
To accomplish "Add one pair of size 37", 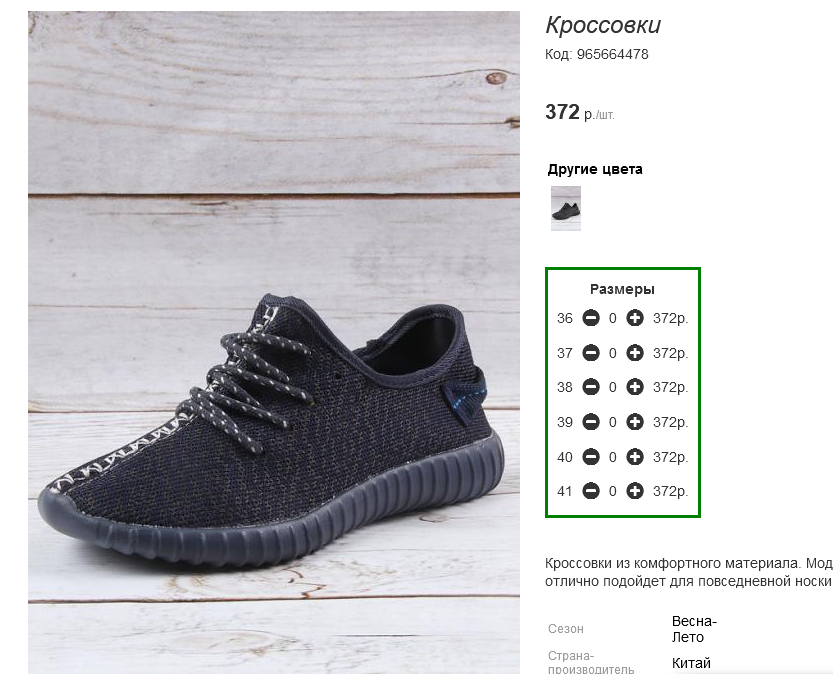I will click(x=635, y=353).
